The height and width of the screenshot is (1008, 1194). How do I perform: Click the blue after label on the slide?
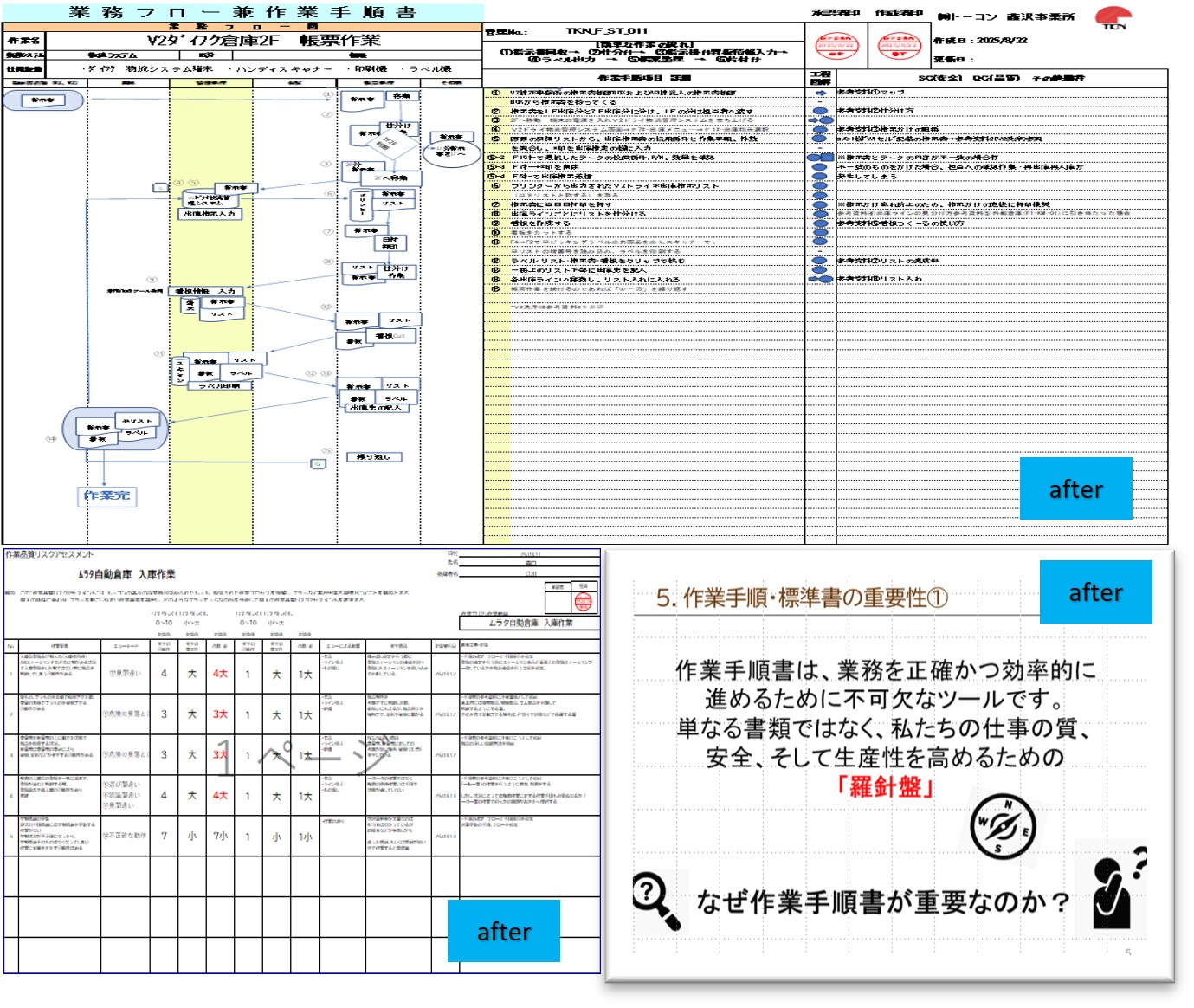pos(1095,592)
